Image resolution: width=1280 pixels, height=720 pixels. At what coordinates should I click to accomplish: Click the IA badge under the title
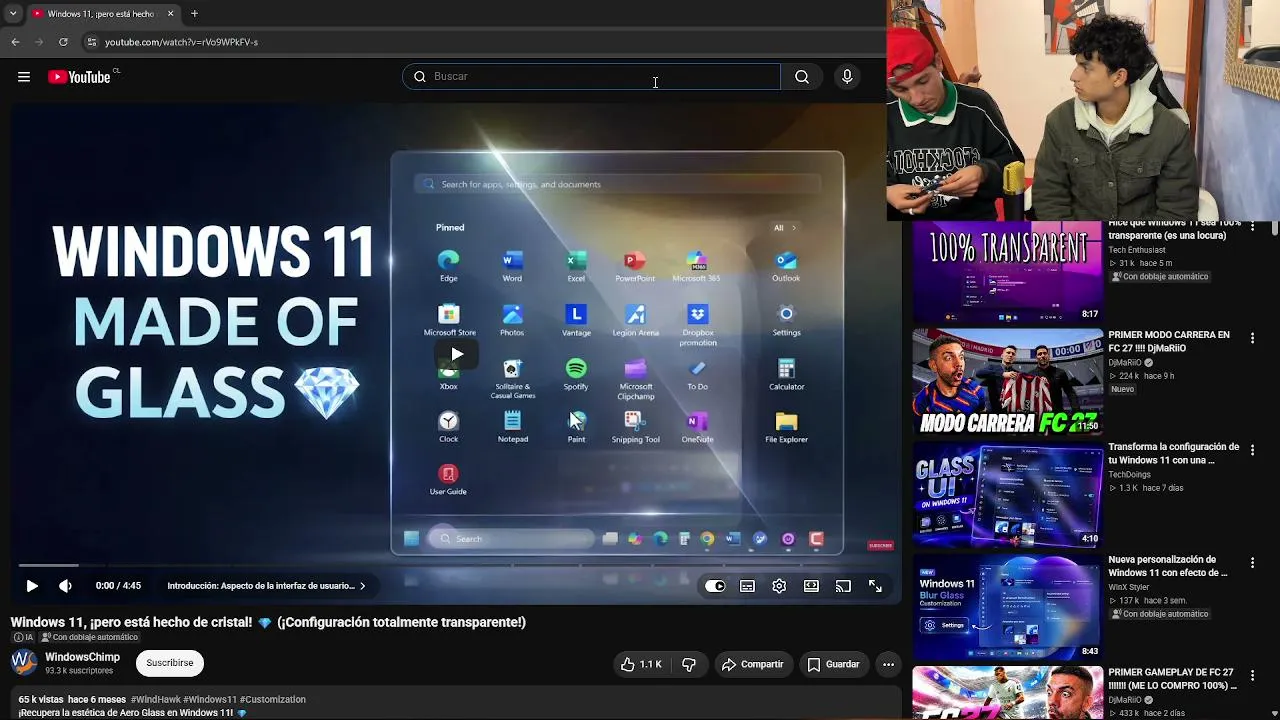(23, 637)
